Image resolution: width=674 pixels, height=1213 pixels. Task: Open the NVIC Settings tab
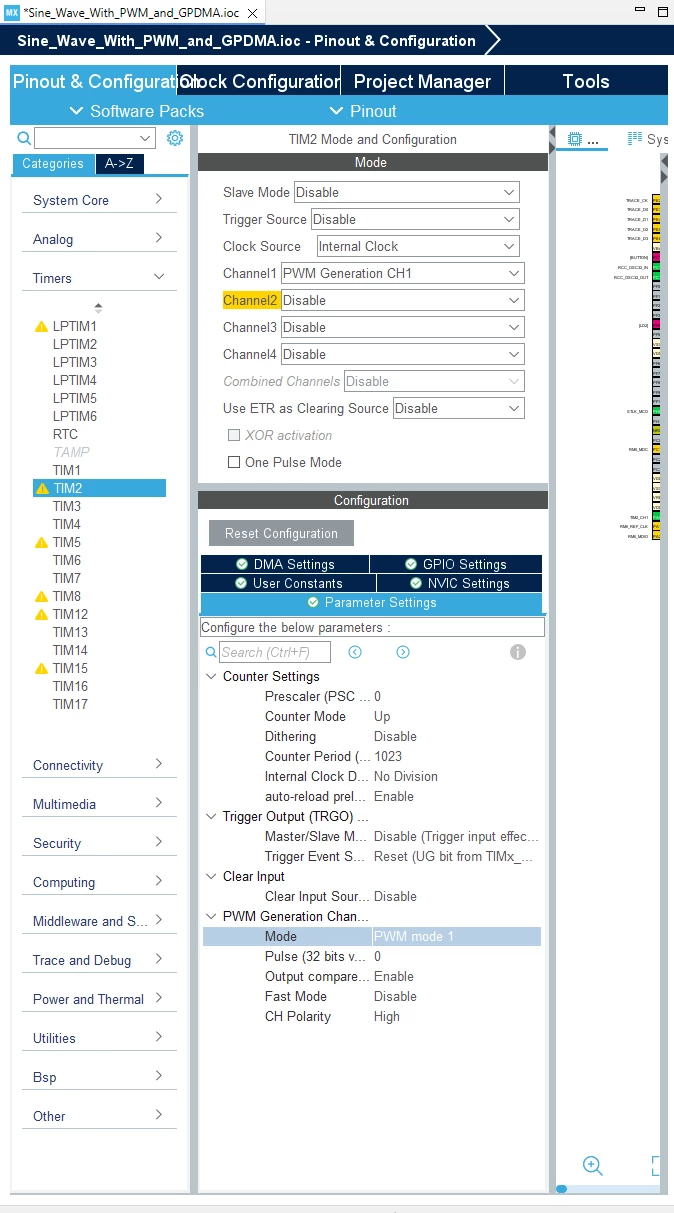[x=460, y=583]
